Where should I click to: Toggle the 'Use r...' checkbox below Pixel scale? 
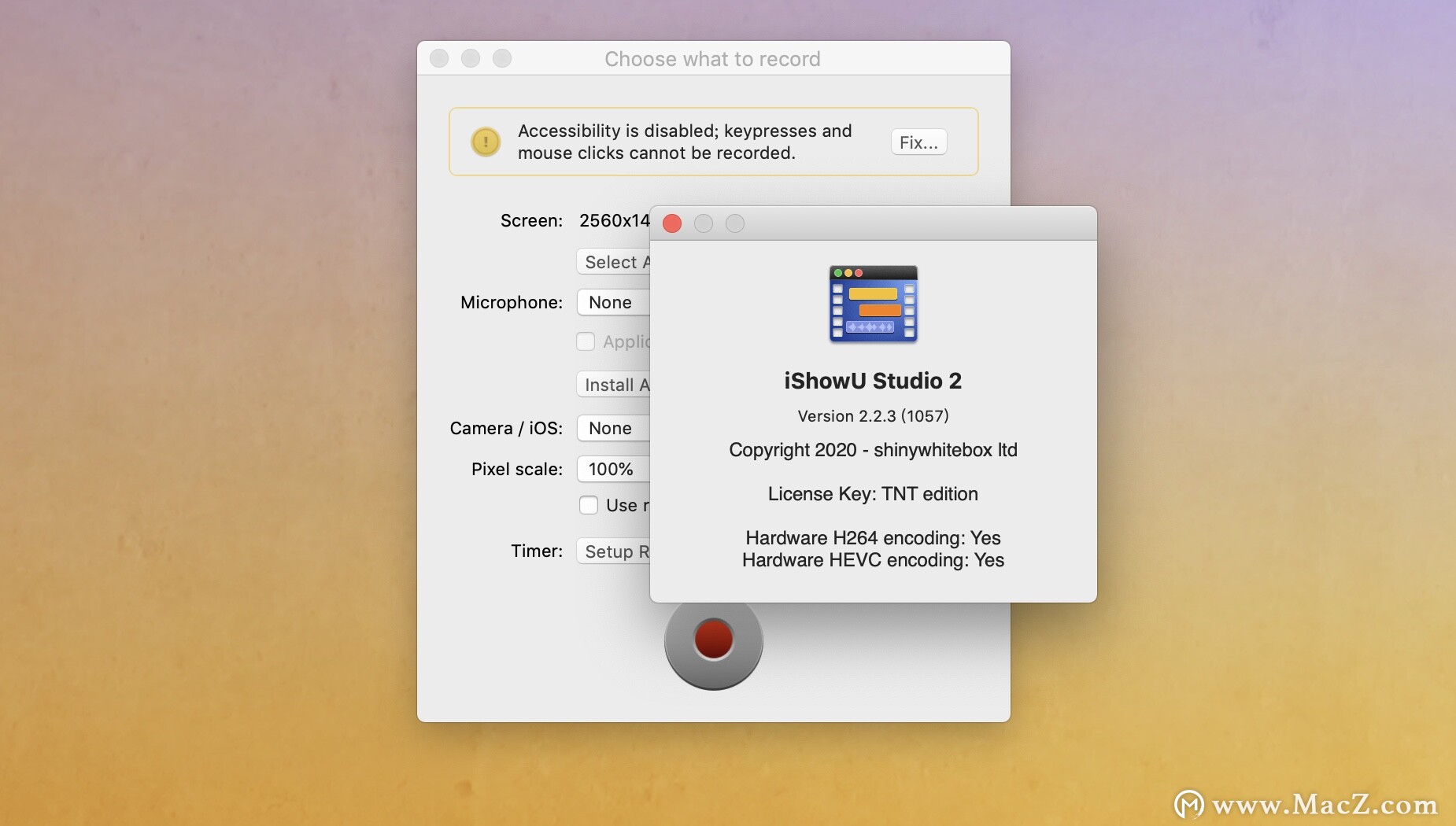[589, 505]
